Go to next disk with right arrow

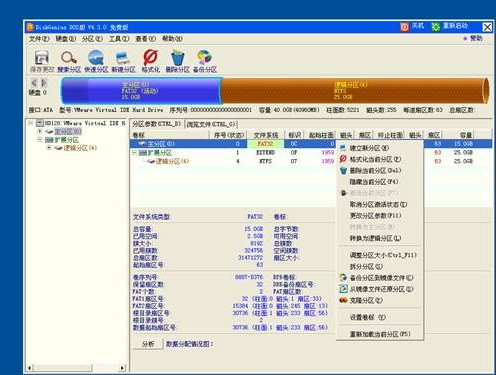point(43,83)
